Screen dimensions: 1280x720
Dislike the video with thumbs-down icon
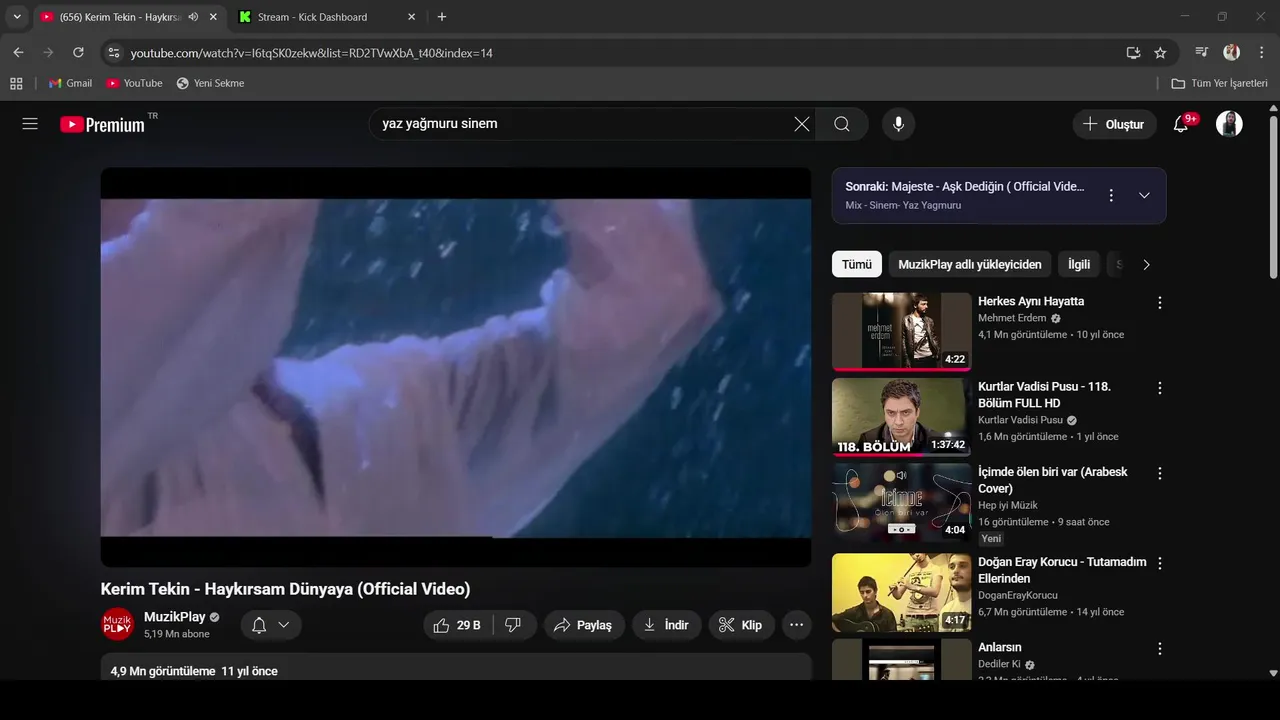pyautogui.click(x=514, y=625)
